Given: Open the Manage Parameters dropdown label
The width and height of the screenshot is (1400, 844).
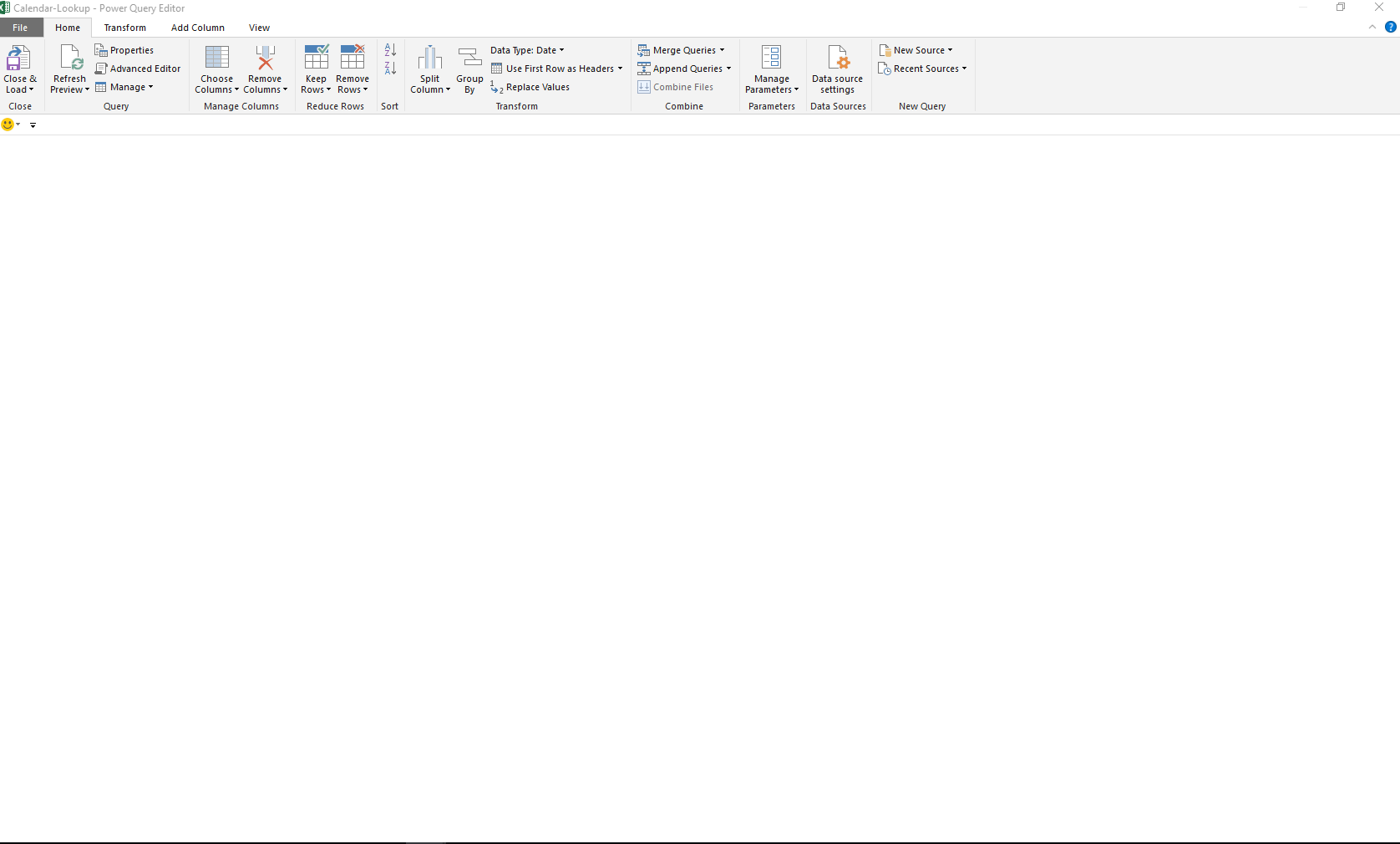Looking at the screenshot, I should [772, 84].
